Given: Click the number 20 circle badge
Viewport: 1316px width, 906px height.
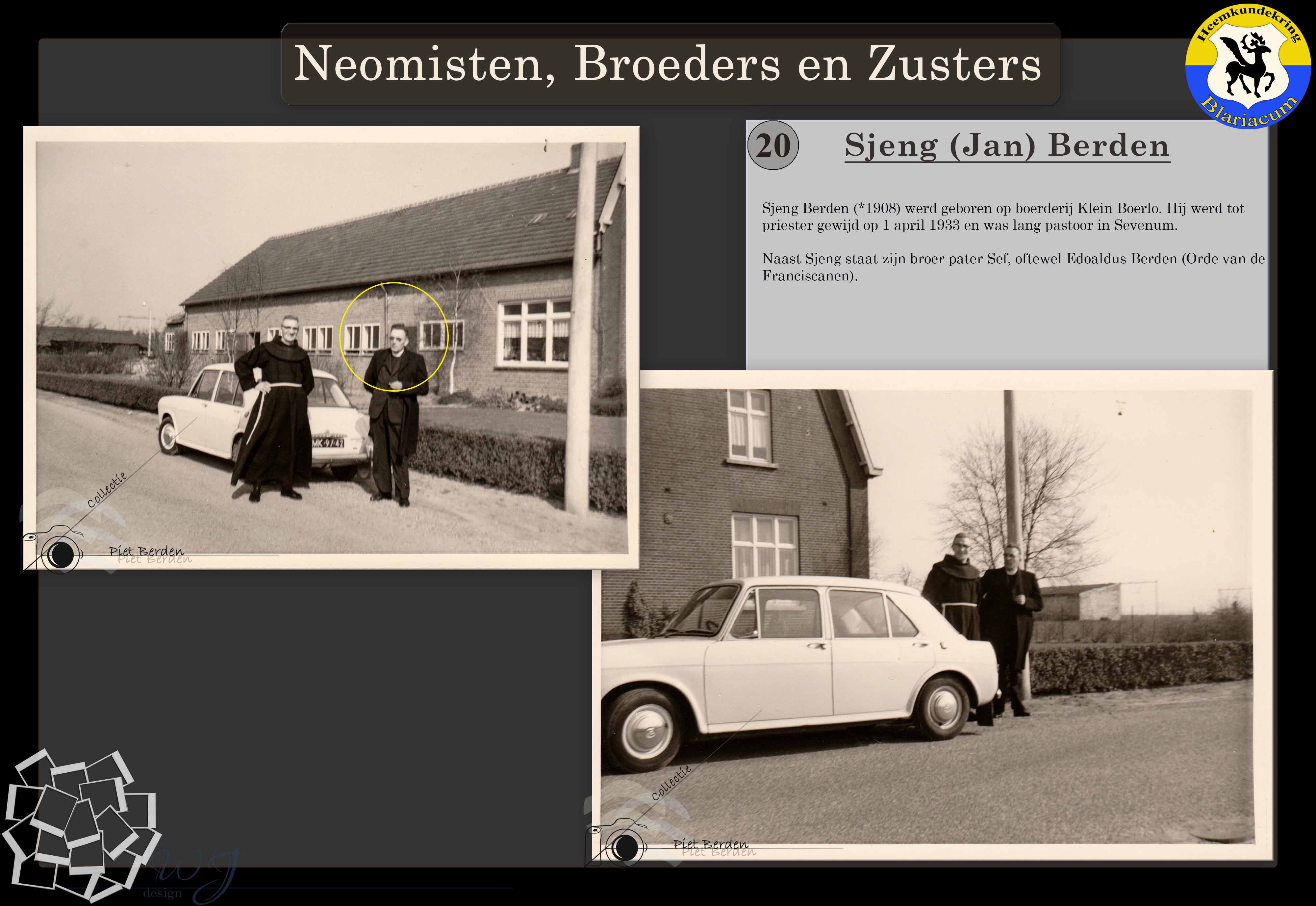Looking at the screenshot, I should (x=773, y=145).
